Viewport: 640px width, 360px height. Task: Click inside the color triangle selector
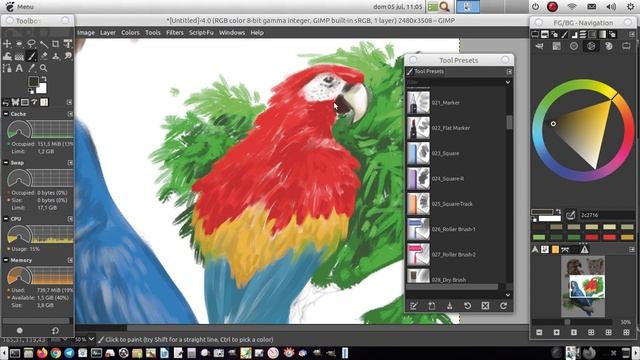(x=588, y=131)
